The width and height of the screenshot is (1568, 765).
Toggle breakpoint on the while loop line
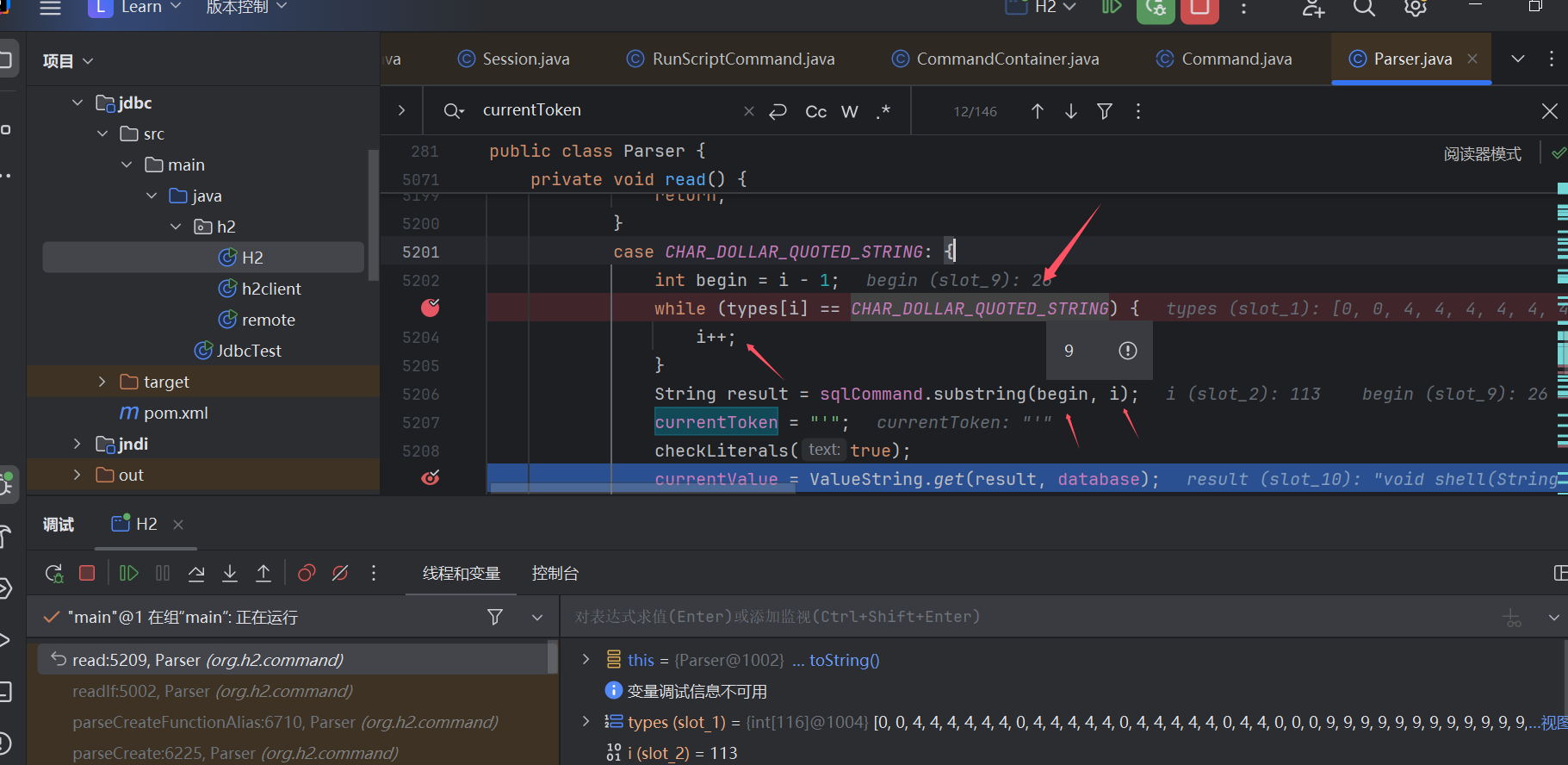[x=431, y=308]
